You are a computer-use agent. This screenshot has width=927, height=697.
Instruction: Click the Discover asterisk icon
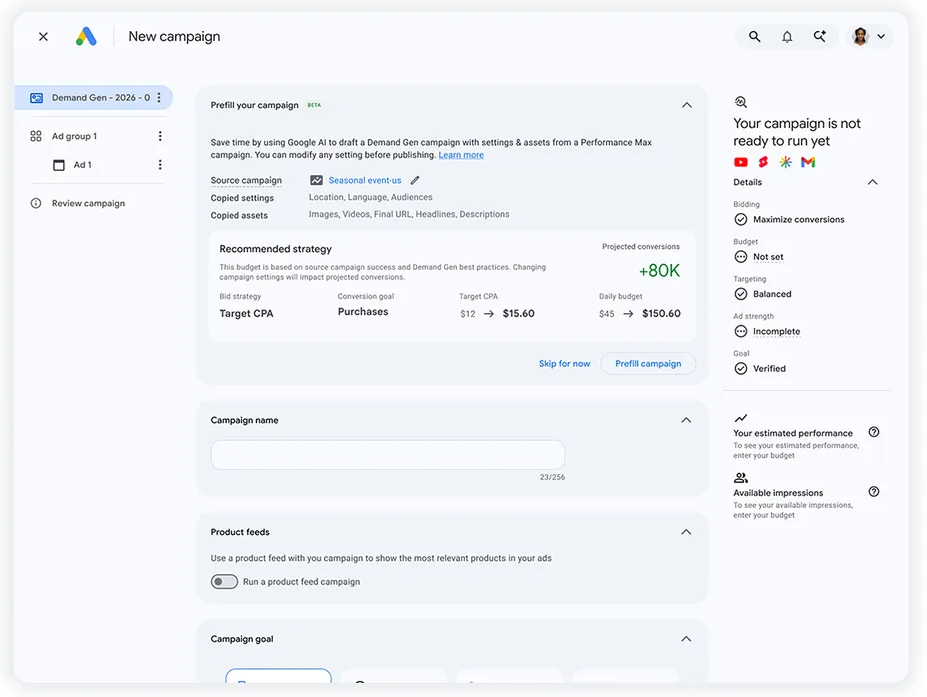point(785,162)
